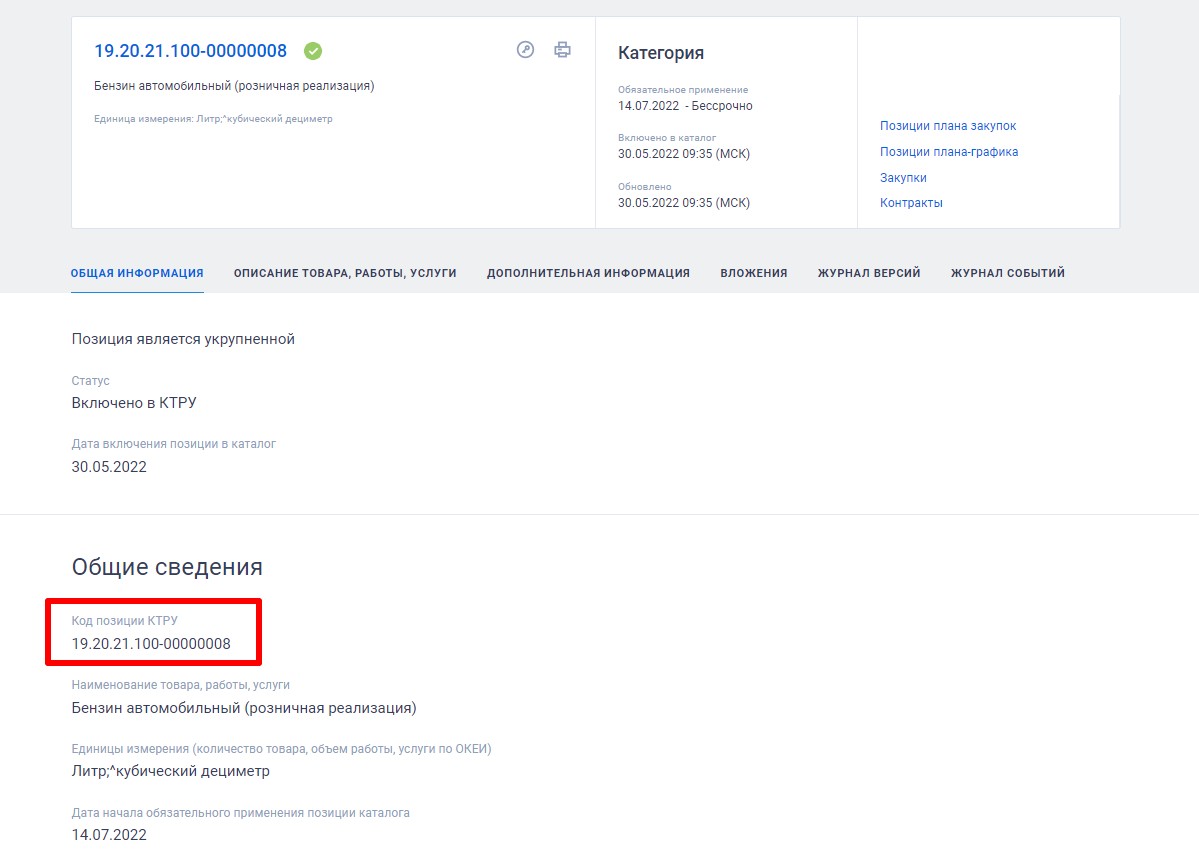The height and width of the screenshot is (852, 1199).
Task: Click the Общие сведения section heading
Action: point(167,567)
